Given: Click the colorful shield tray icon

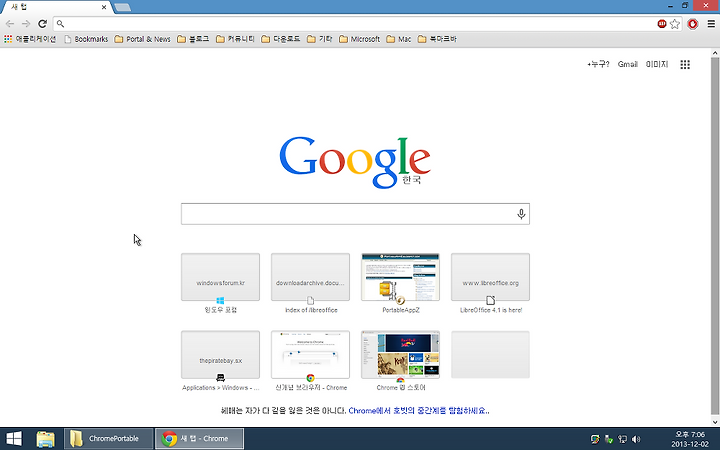Looking at the screenshot, I should [x=595, y=439].
